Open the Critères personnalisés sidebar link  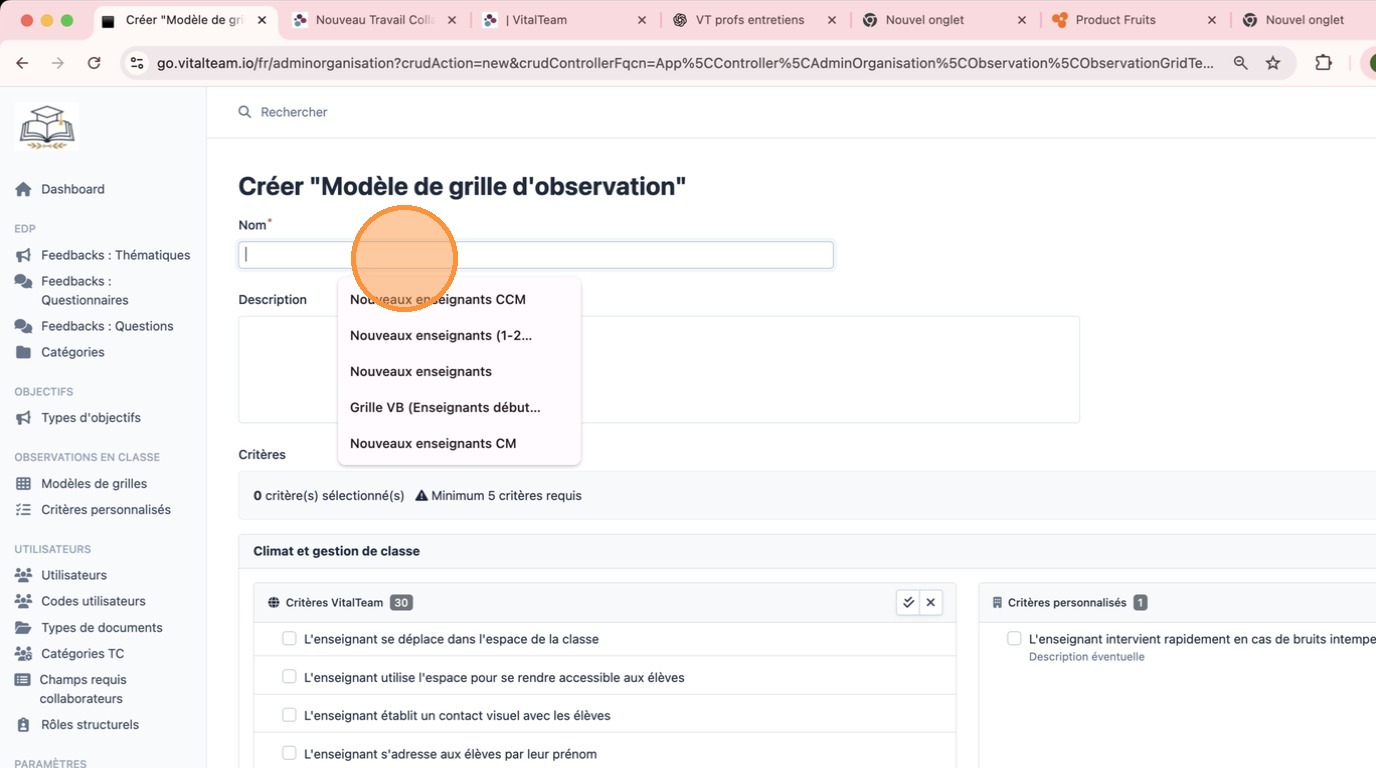105,510
